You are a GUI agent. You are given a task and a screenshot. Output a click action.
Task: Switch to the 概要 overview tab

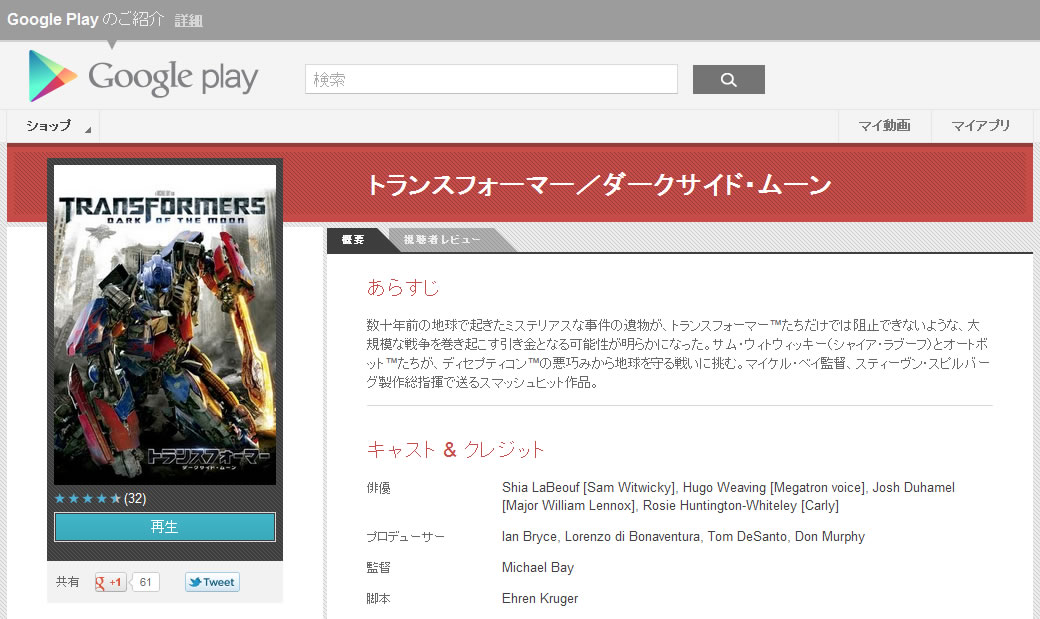point(353,240)
